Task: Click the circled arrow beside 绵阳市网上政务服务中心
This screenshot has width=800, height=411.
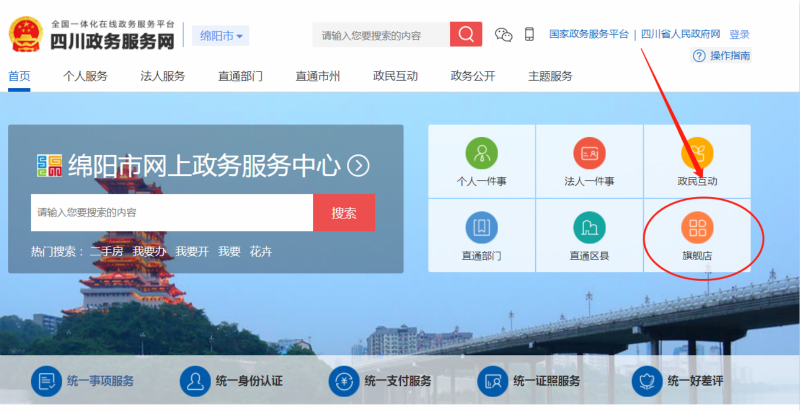Action: pyautogui.click(x=358, y=166)
